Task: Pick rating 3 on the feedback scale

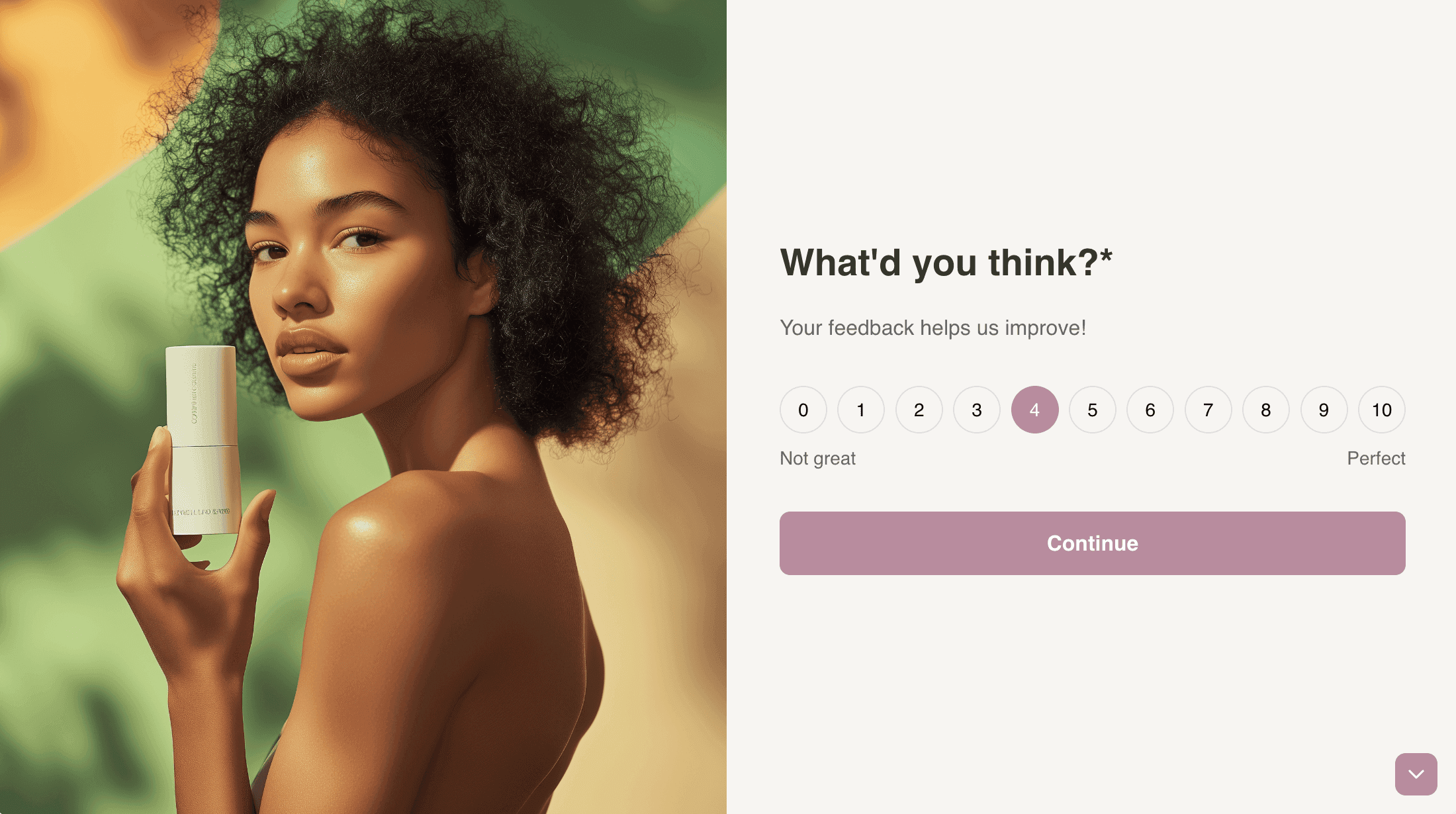Action: (x=977, y=410)
